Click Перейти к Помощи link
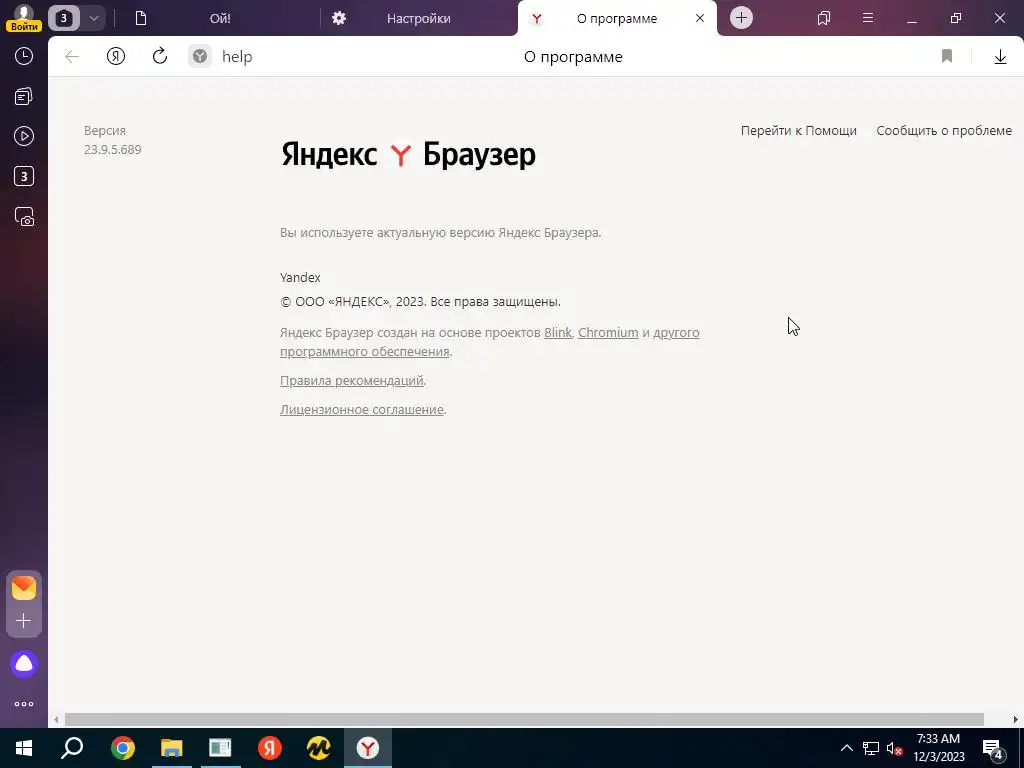Viewport: 1024px width, 768px height. coord(799,131)
